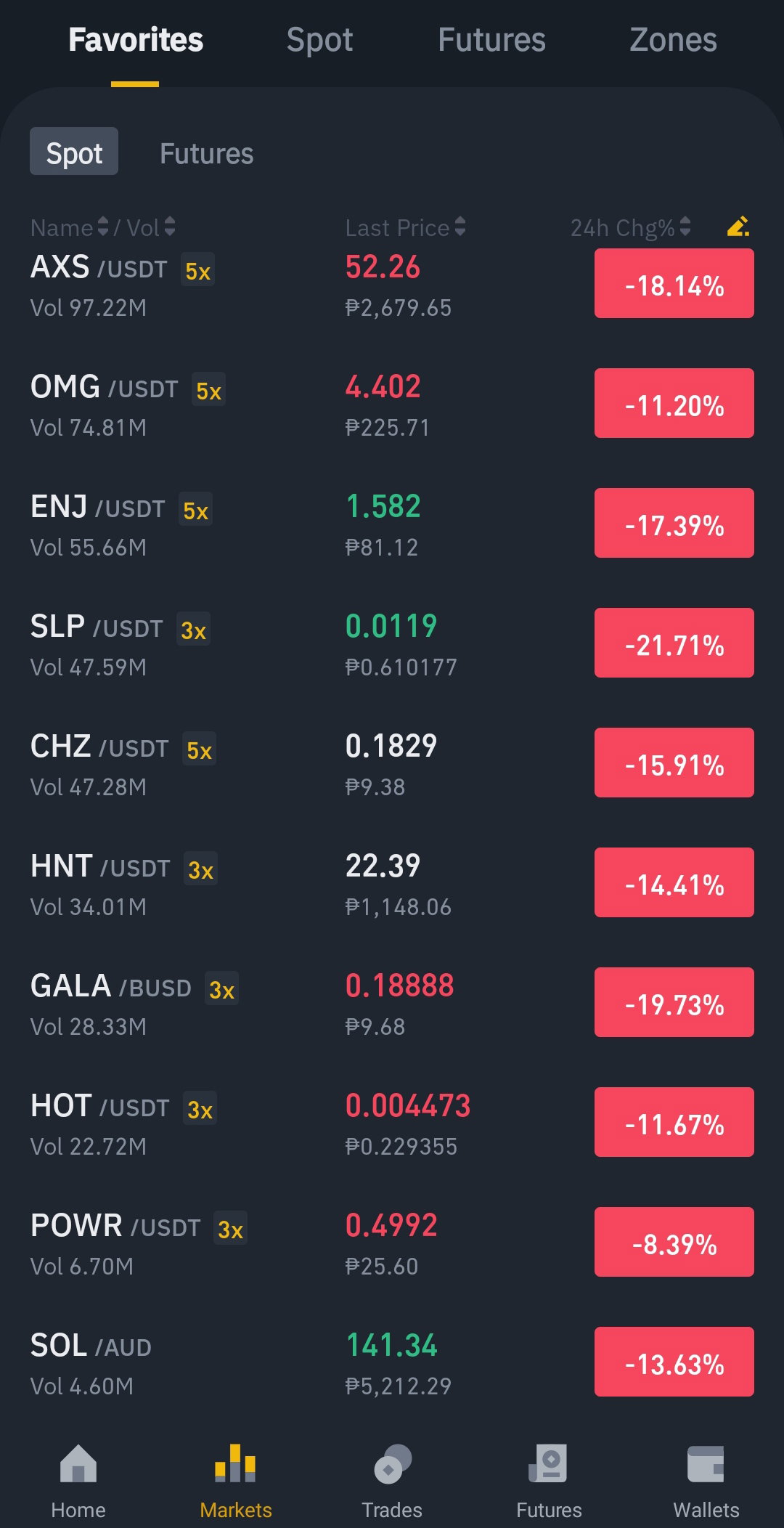
Task: Open the Wallets icon in bottom bar
Action: [706, 1463]
